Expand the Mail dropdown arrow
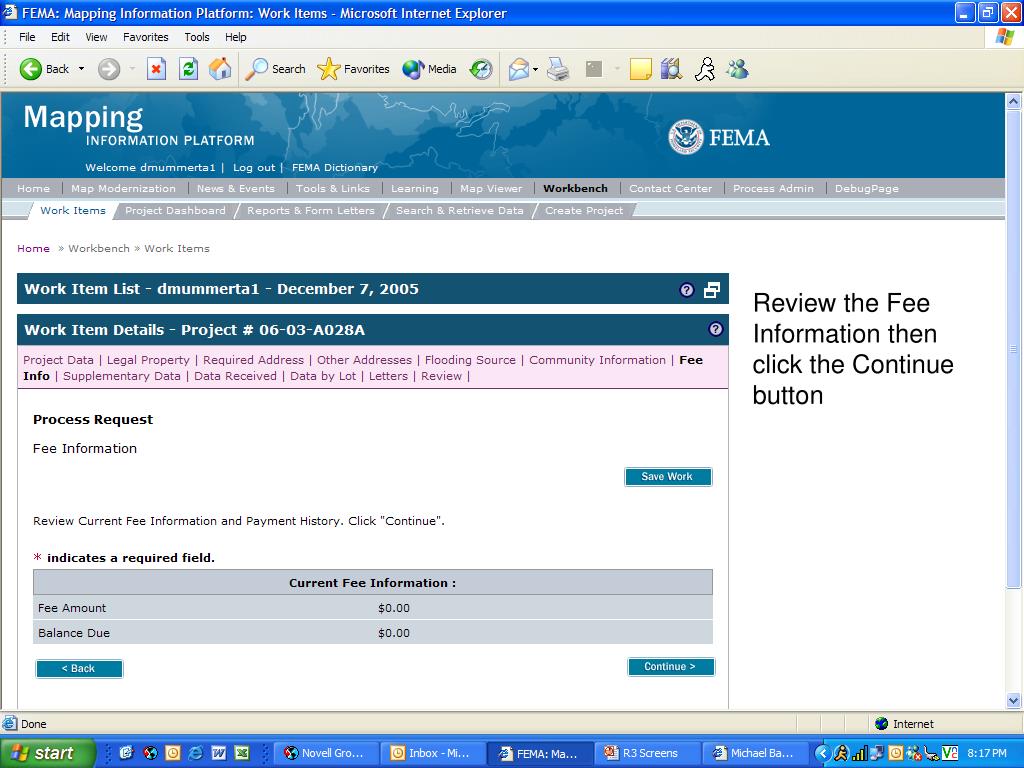The image size is (1024, 768). (x=536, y=69)
